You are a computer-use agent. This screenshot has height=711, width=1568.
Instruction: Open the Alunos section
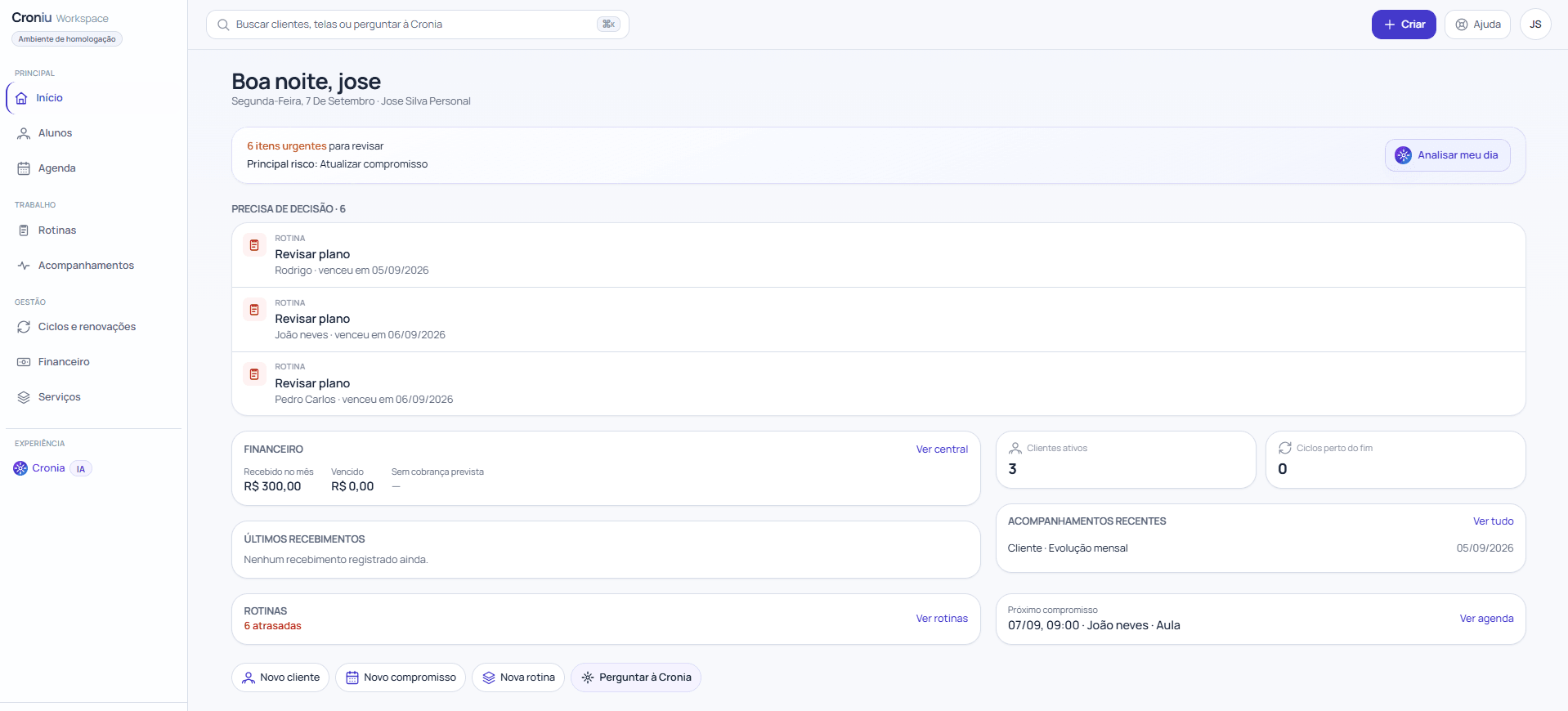point(93,133)
